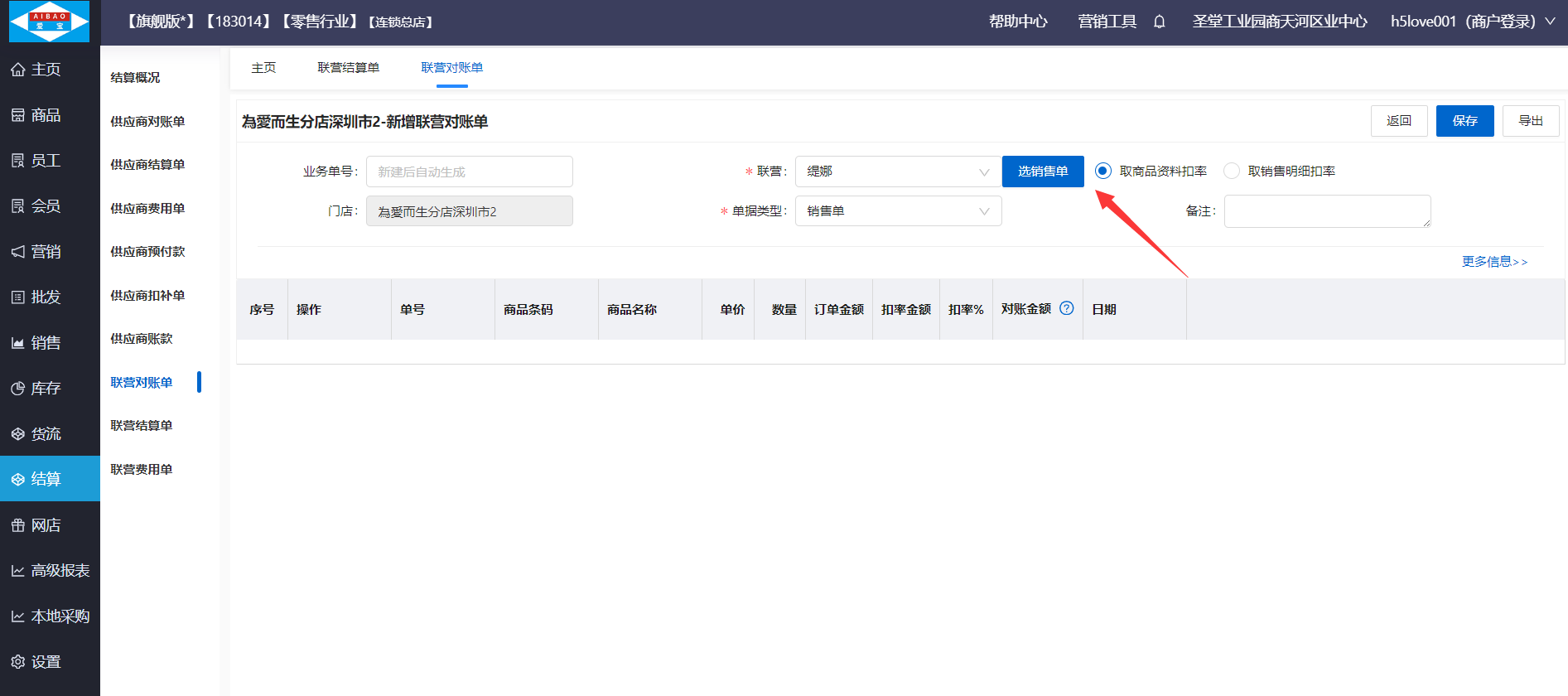
Task: Switch to the 联营结算单 tab
Action: pyautogui.click(x=348, y=68)
